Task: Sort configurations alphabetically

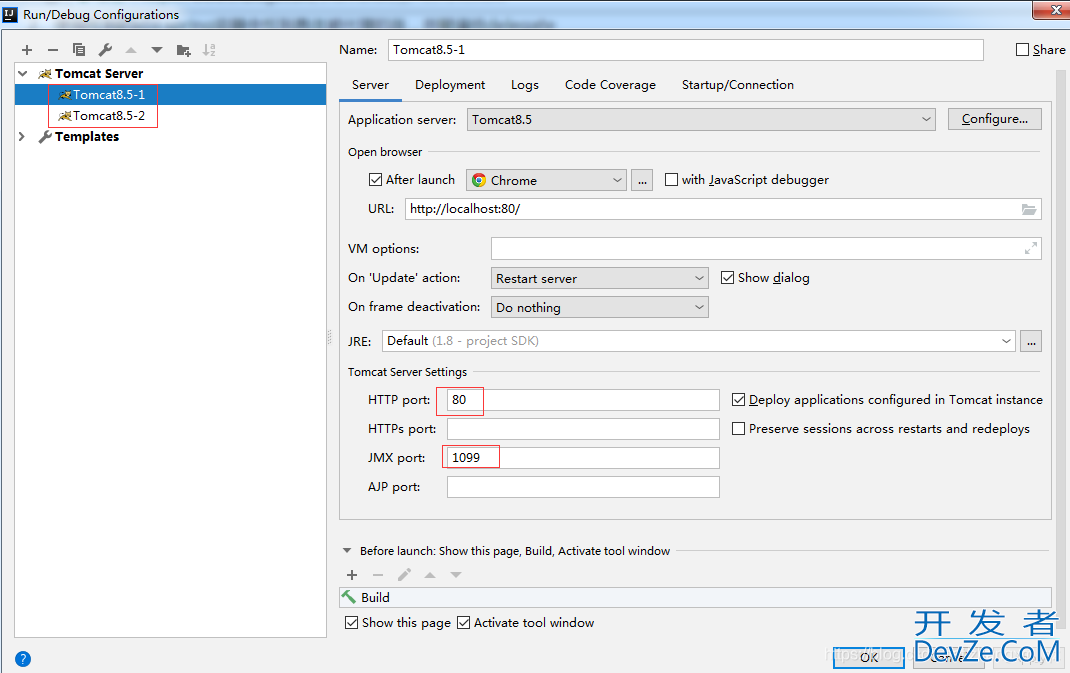Action: pos(209,50)
